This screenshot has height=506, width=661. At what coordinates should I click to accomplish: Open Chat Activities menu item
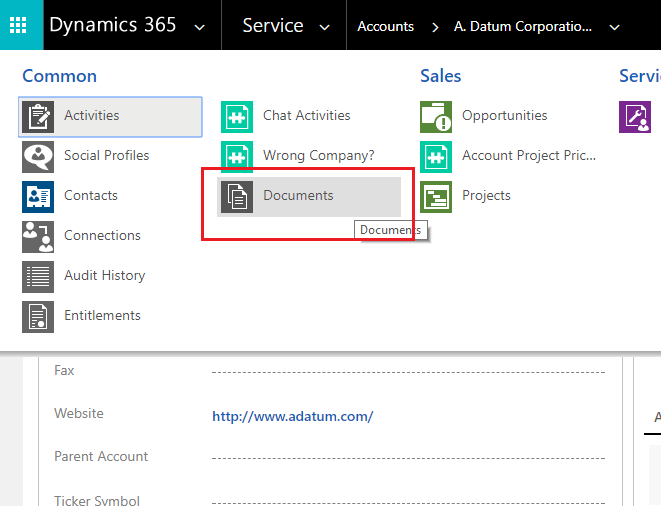tap(306, 116)
